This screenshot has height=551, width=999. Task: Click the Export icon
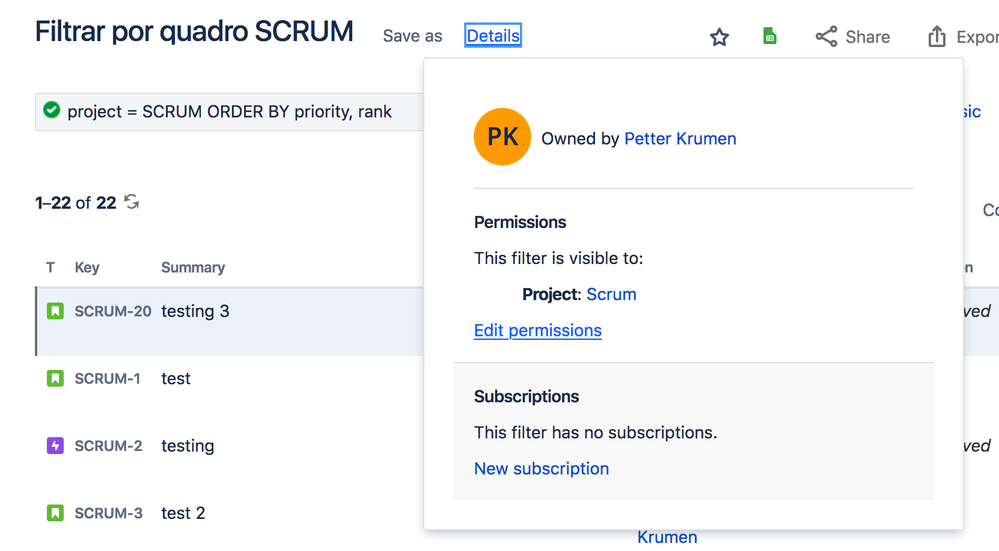(937, 37)
